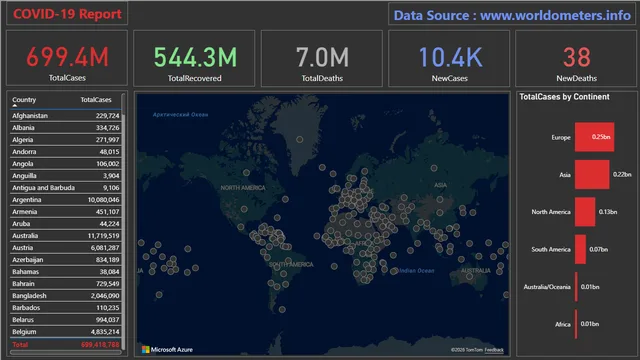This screenshot has height=360, width=640.
Task: Select the Australia/Oceania bar in chart
Action: tap(576, 287)
